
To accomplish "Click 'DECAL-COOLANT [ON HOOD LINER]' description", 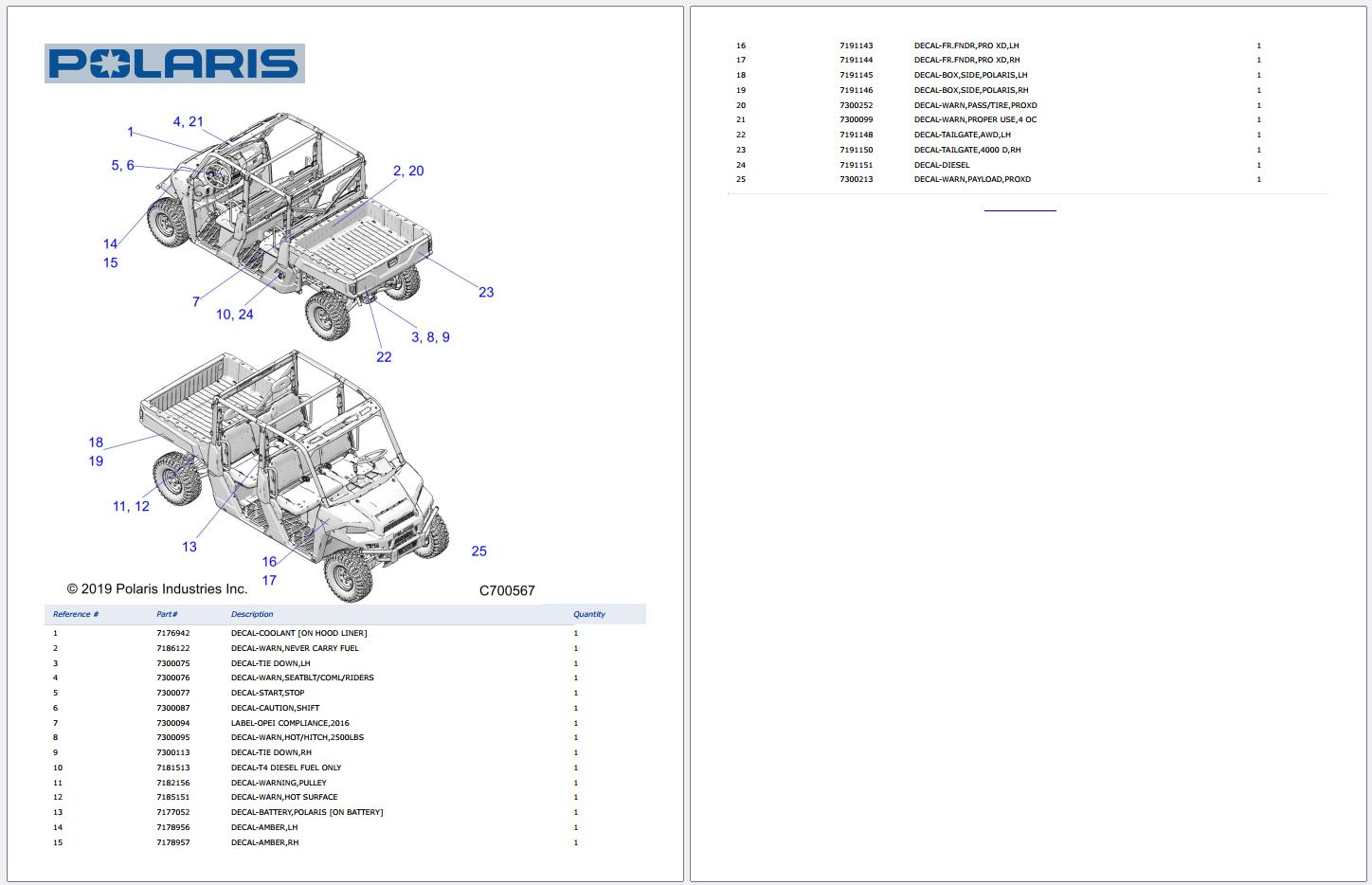I will pyautogui.click(x=298, y=633).
